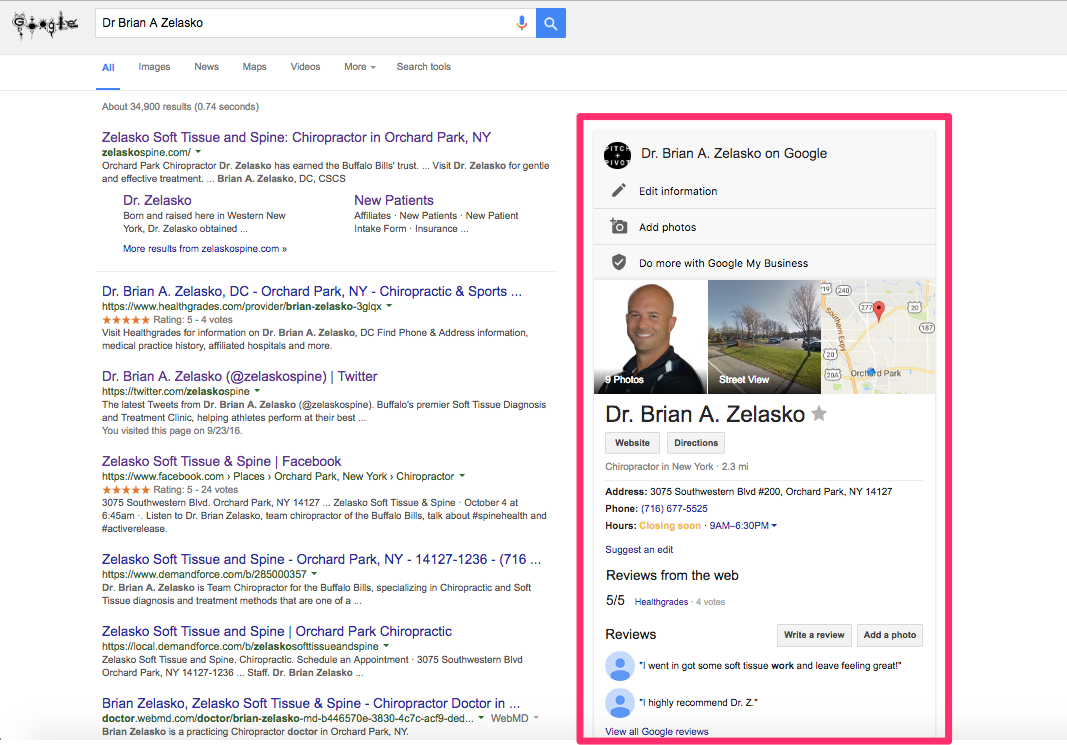Viewport: 1067px width, 745px height.
Task: Click the Pitch + Pivot profile avatar
Action: 617,154
